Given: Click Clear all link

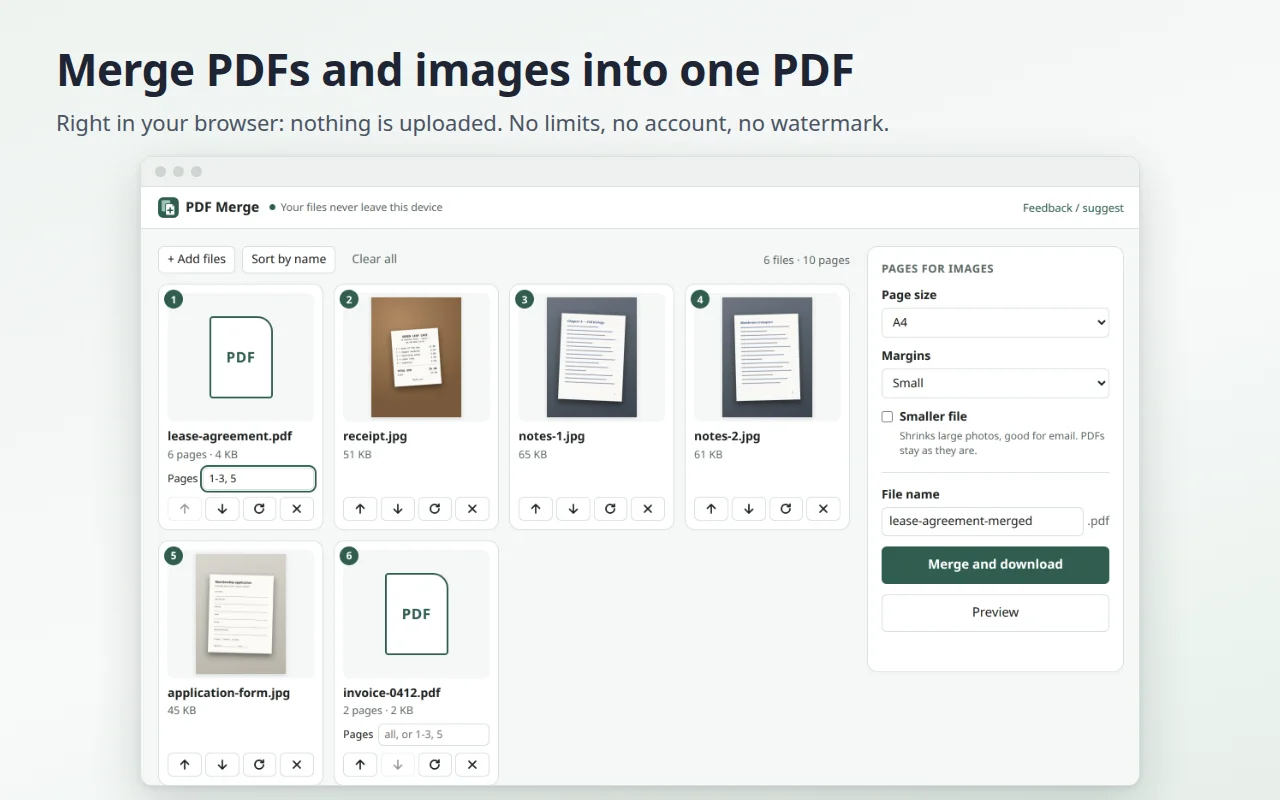Looking at the screenshot, I should point(374,259).
